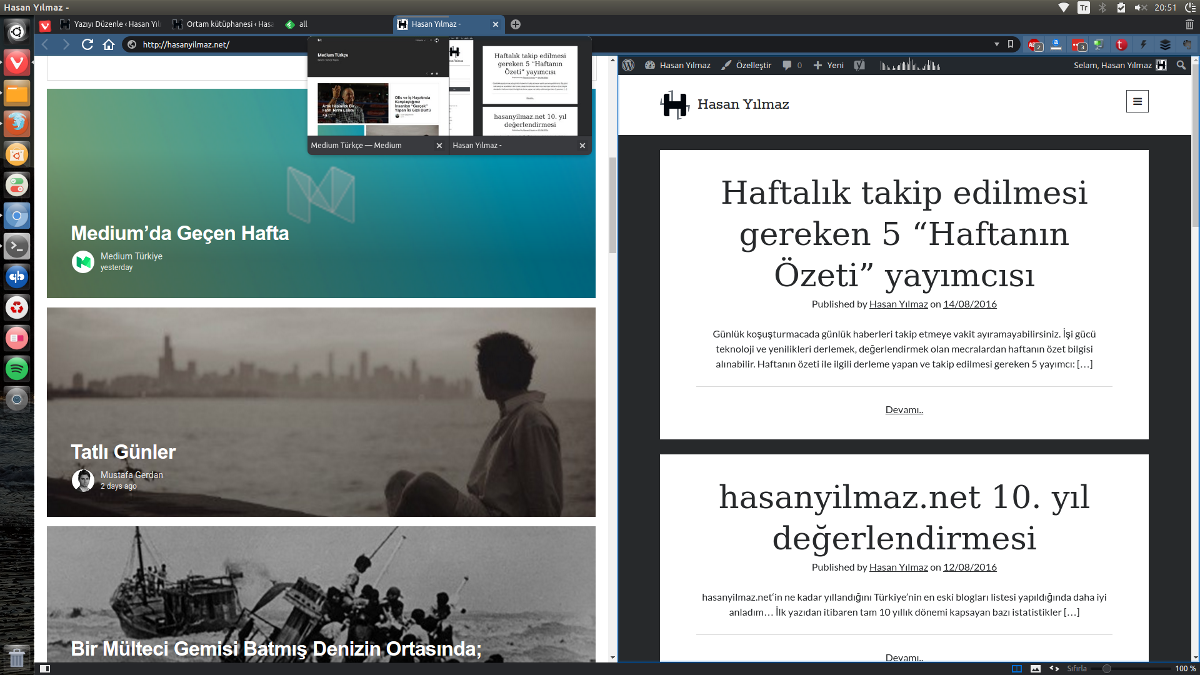Show site info globe icon in address bar
Screen dimensions: 1200x675
pyautogui.click(x=132, y=44)
